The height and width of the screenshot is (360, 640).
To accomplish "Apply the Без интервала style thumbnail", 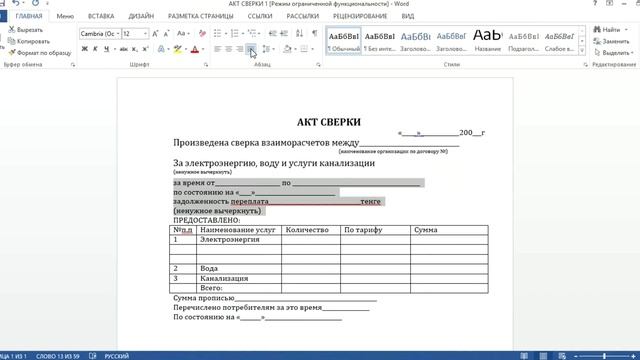I will (380, 40).
